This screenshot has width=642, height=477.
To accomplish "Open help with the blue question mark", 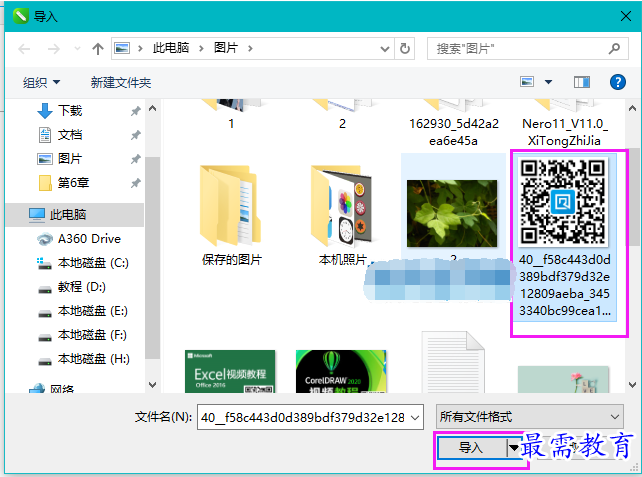I will tap(617, 82).
